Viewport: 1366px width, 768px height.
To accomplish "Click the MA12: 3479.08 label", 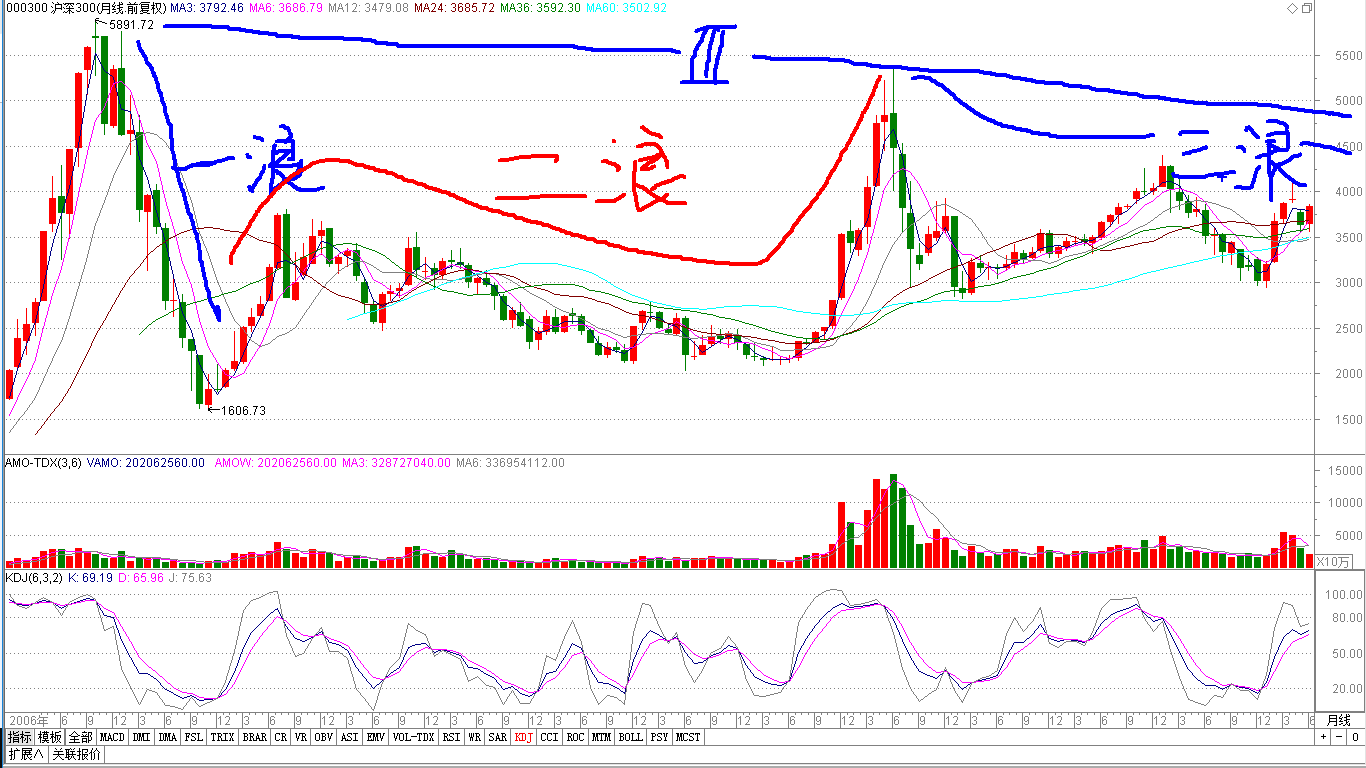I will point(369,8).
